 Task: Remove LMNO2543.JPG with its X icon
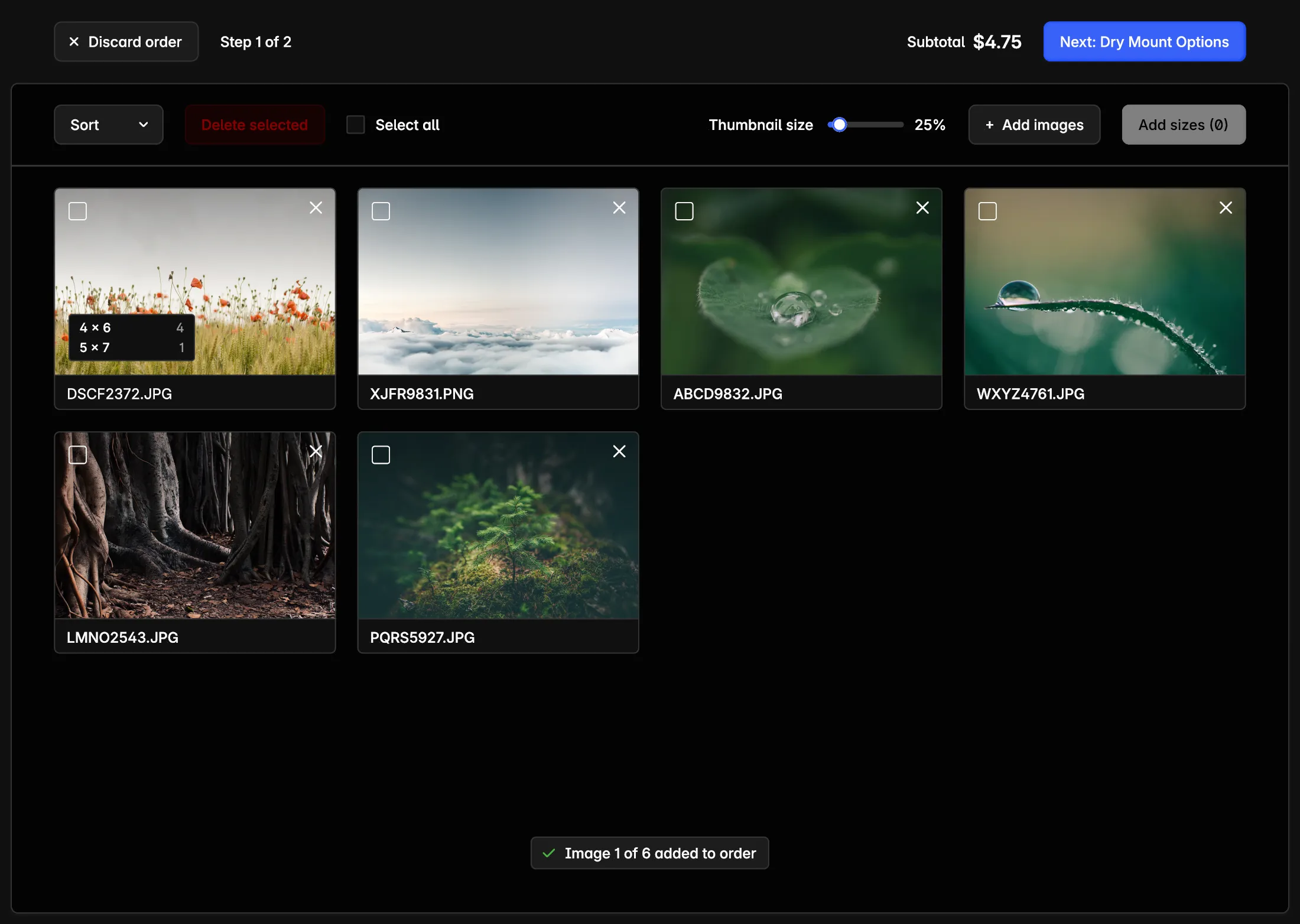coord(316,451)
